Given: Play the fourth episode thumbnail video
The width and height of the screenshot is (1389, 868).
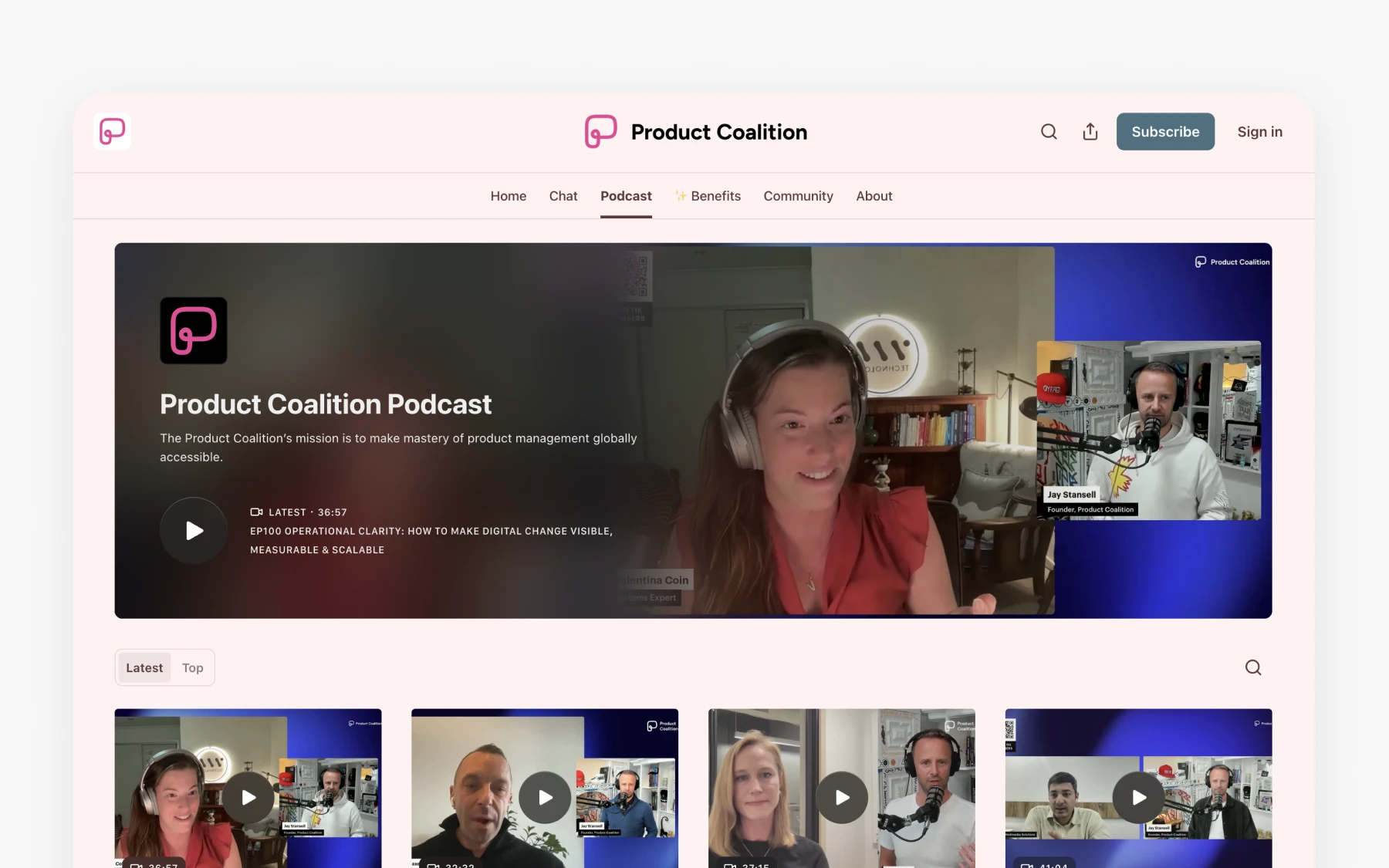Looking at the screenshot, I should (x=1139, y=798).
